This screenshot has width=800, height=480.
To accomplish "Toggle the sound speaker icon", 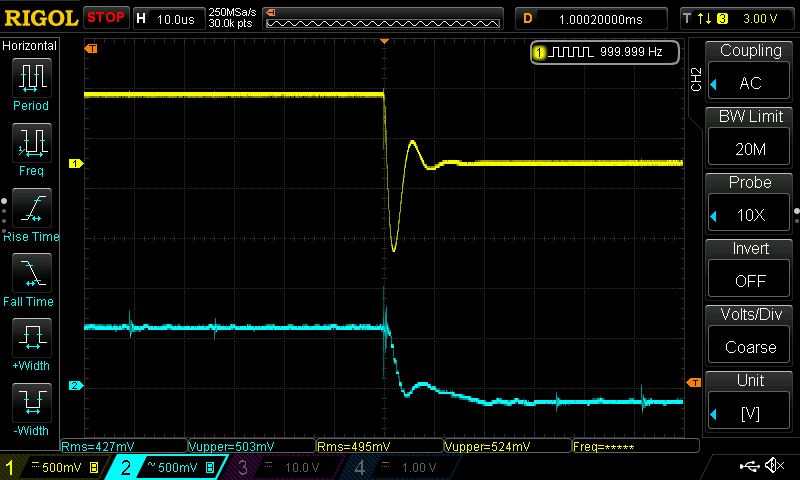I will coord(774,465).
